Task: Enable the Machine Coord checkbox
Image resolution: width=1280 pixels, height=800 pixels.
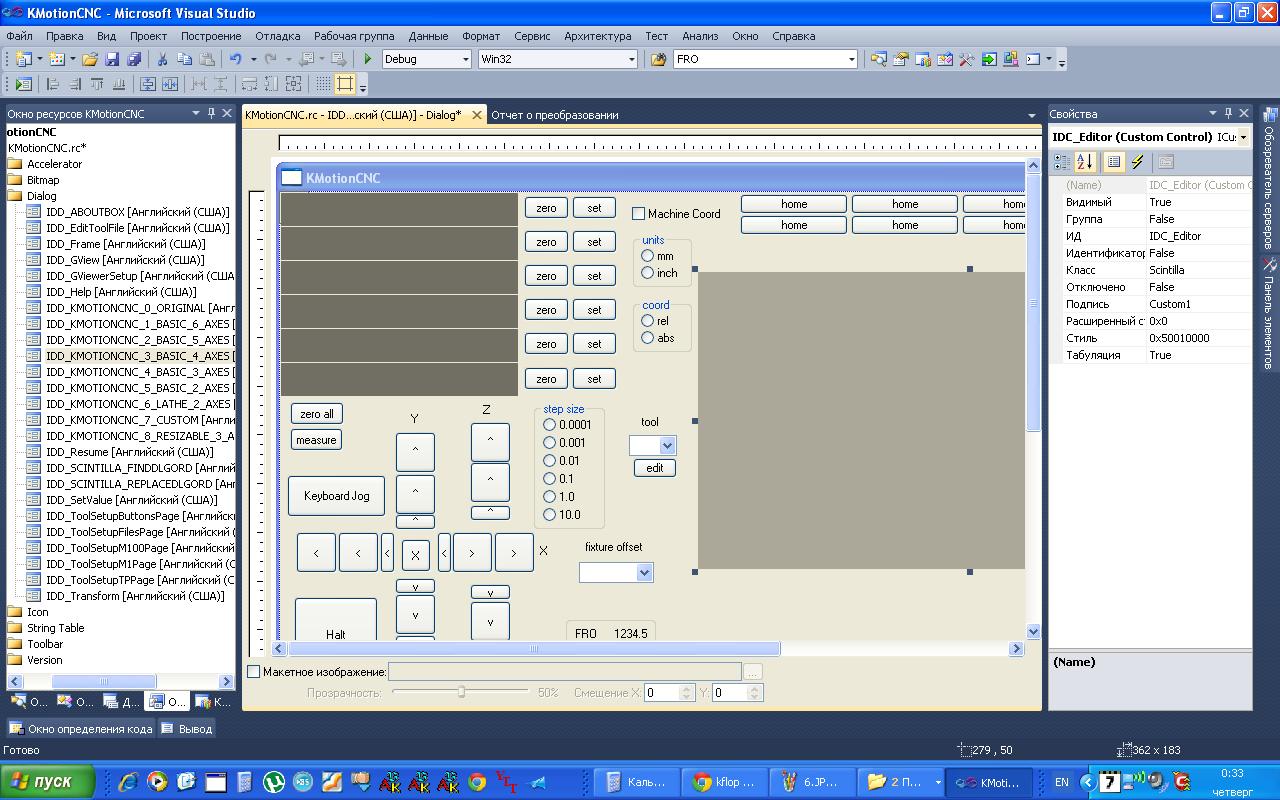Action: pyautogui.click(x=638, y=214)
